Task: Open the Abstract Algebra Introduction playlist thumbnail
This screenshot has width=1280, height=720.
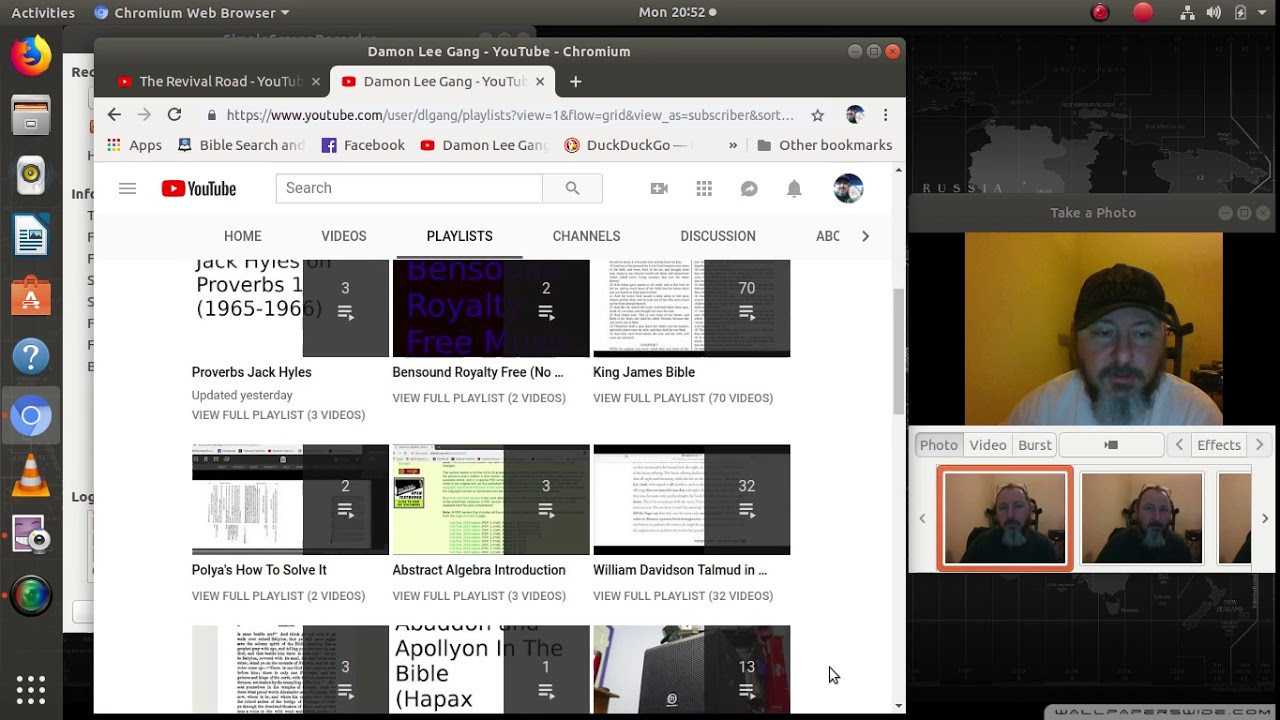Action: [x=491, y=500]
